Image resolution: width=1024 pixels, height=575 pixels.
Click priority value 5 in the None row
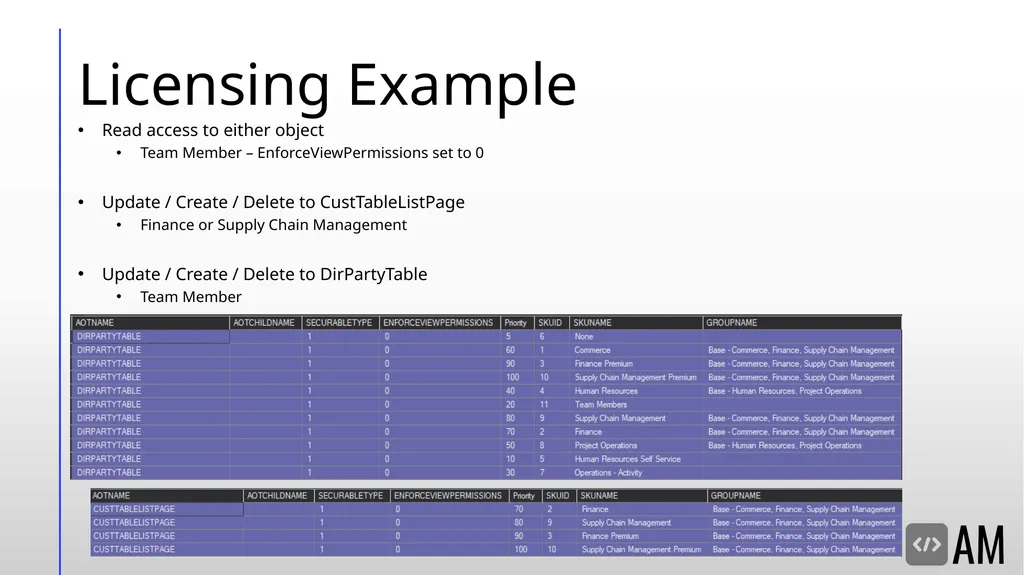[x=508, y=337]
